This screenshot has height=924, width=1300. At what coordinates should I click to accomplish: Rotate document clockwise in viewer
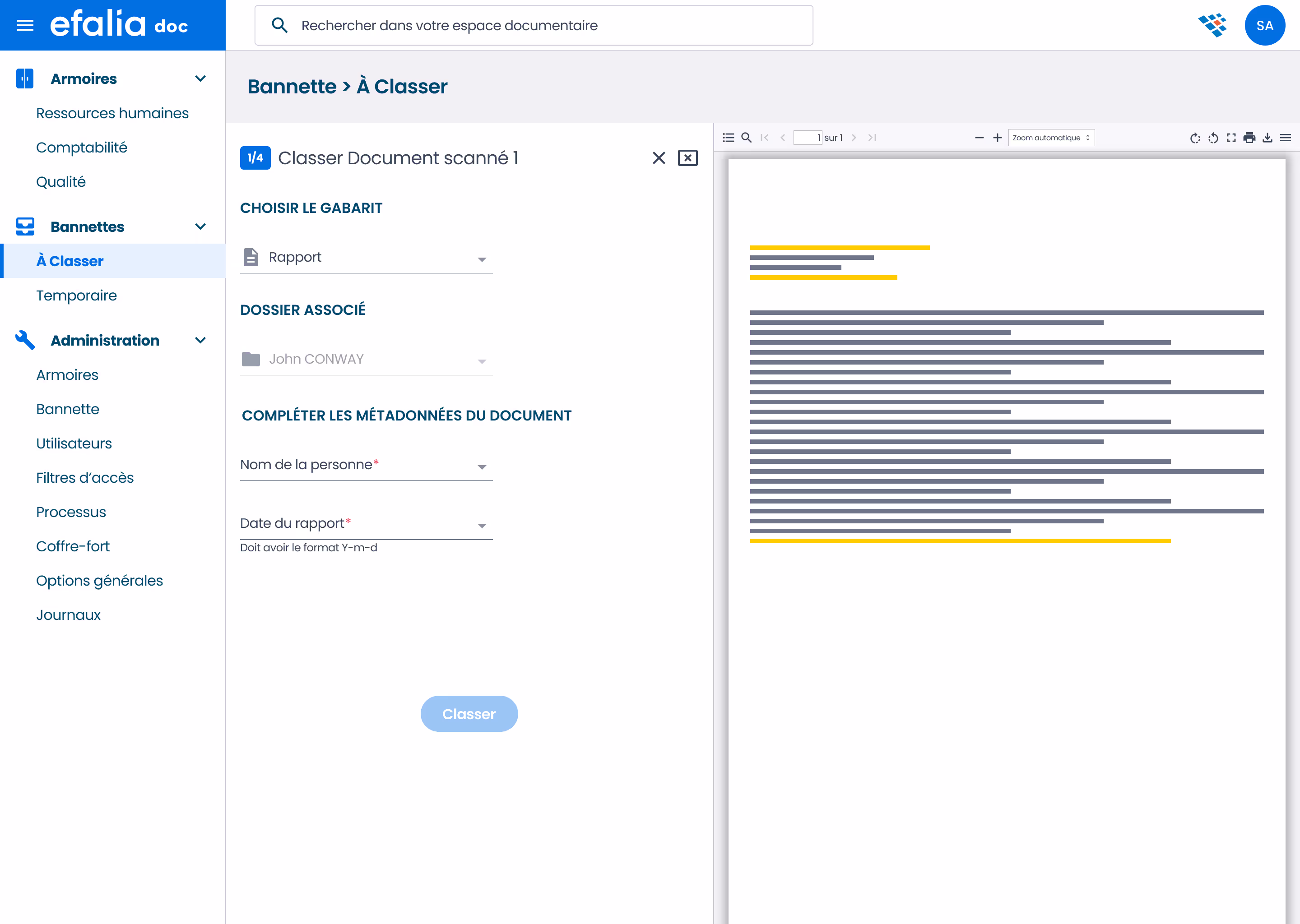click(1195, 138)
